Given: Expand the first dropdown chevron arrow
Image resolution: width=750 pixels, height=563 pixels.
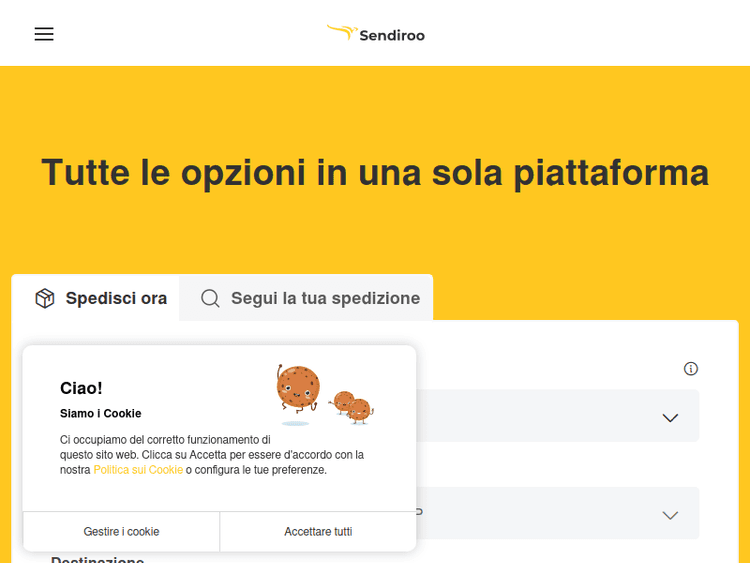Looking at the screenshot, I should (670, 418).
